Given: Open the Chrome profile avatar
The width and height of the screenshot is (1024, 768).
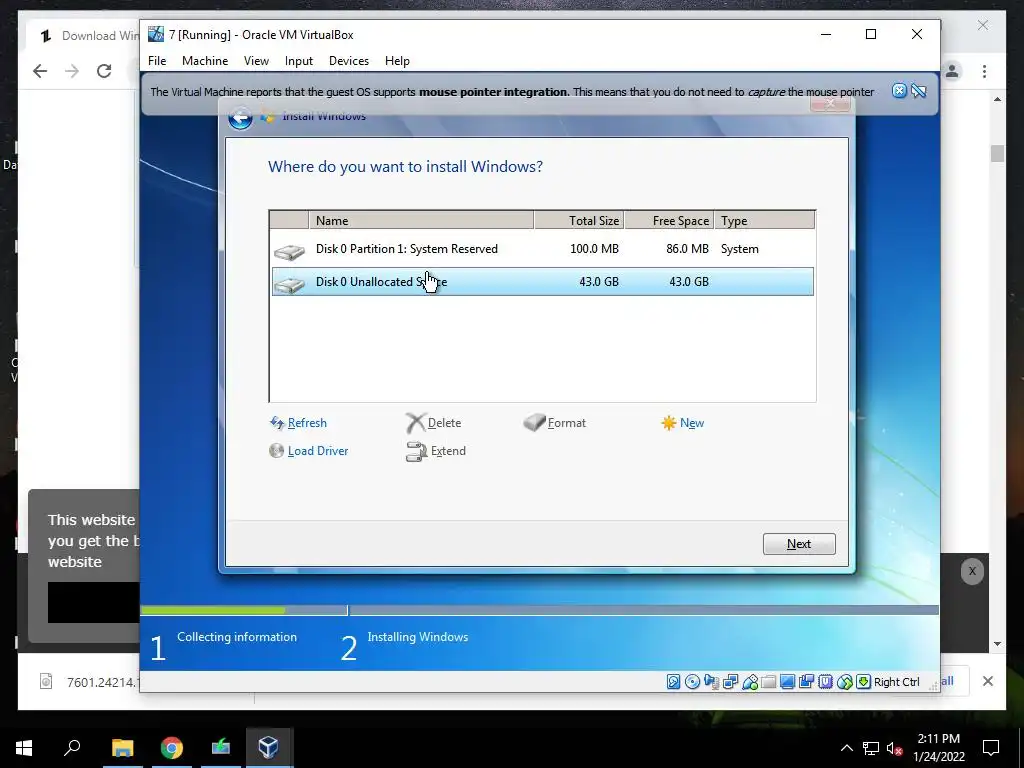Looking at the screenshot, I should pyautogui.click(x=952, y=71).
